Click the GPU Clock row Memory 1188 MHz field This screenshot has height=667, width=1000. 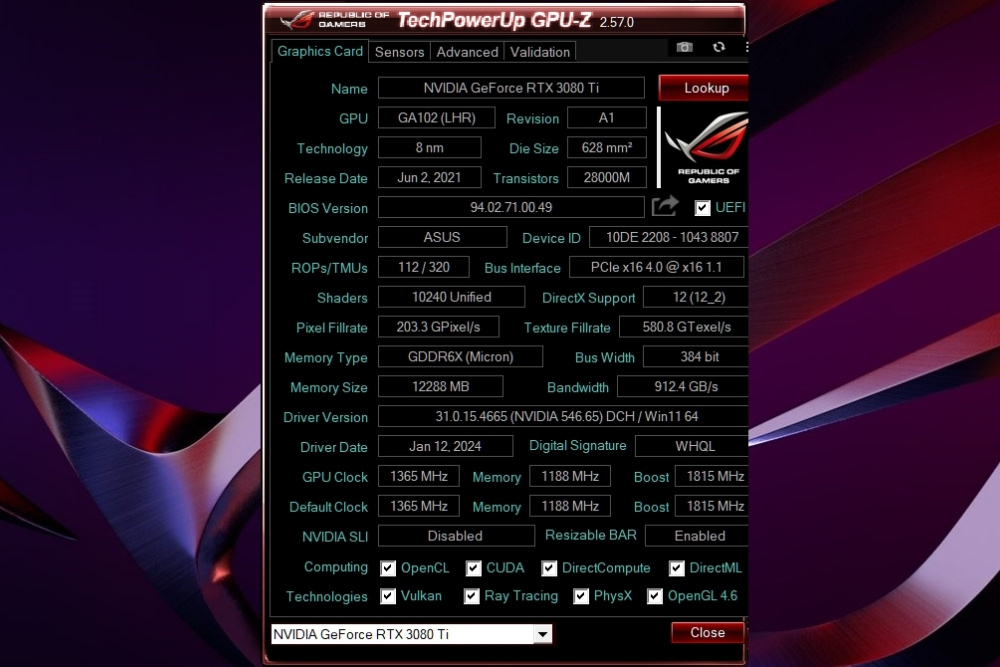[570, 476]
